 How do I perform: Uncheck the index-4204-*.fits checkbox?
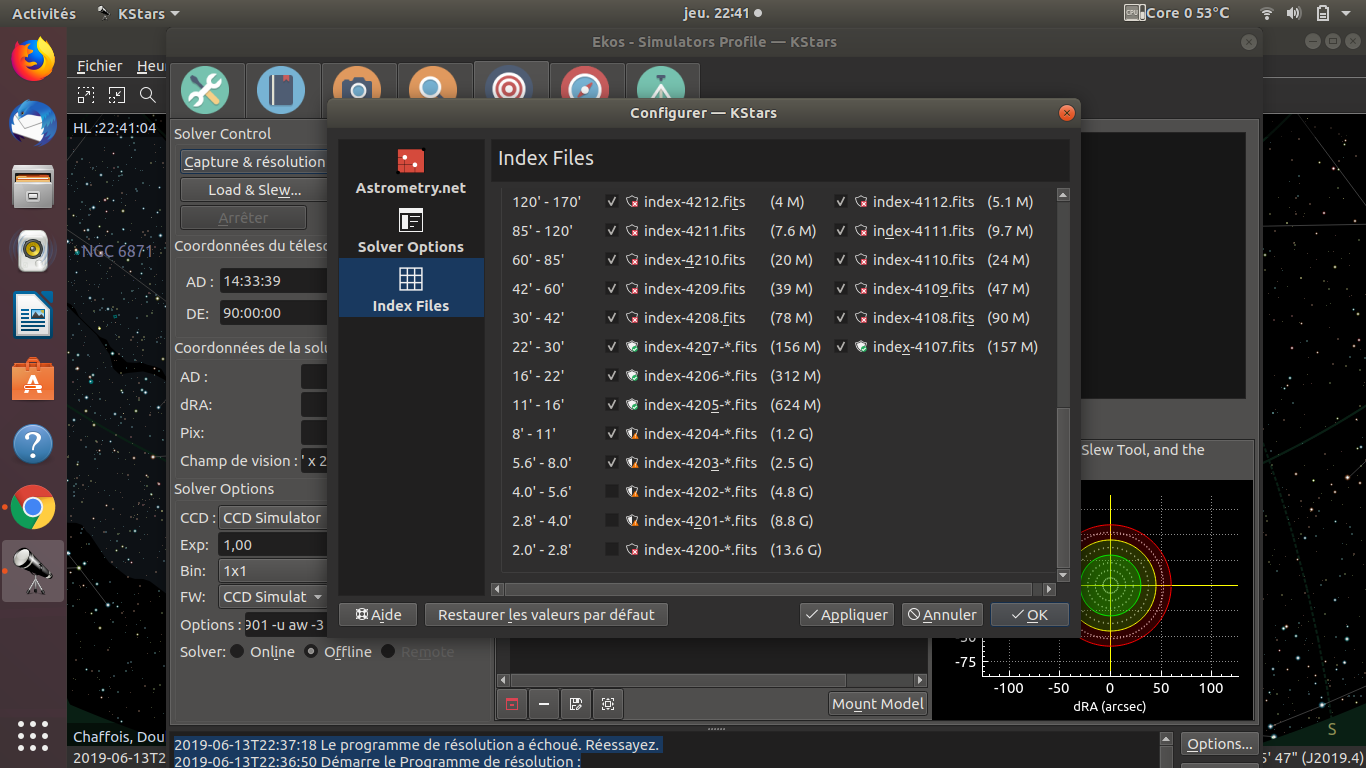612,434
